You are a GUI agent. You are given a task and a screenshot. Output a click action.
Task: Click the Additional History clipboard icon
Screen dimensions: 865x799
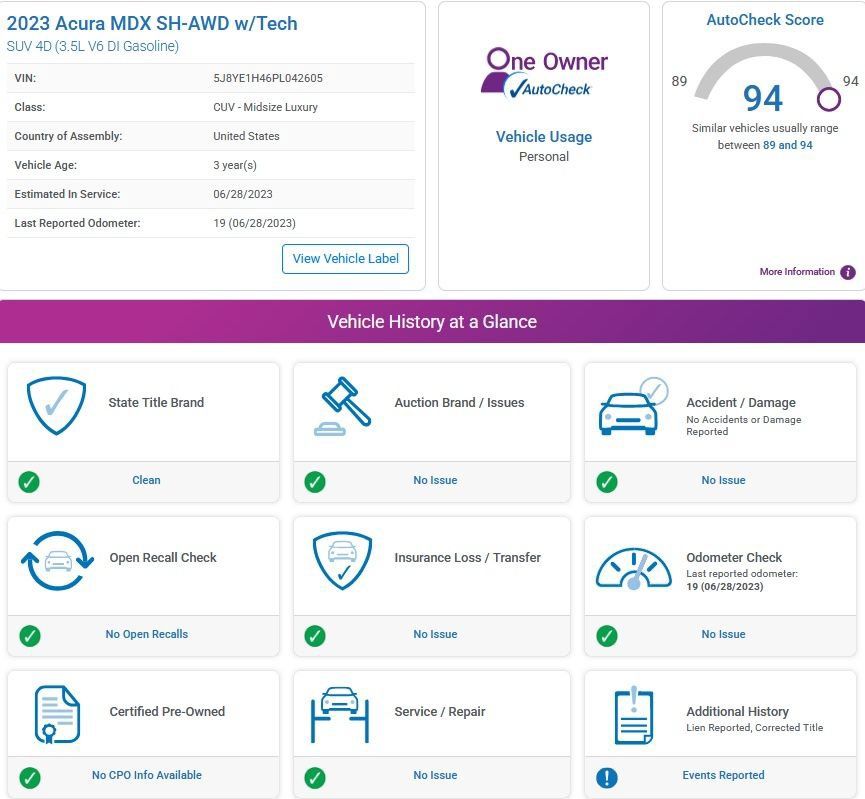click(634, 715)
